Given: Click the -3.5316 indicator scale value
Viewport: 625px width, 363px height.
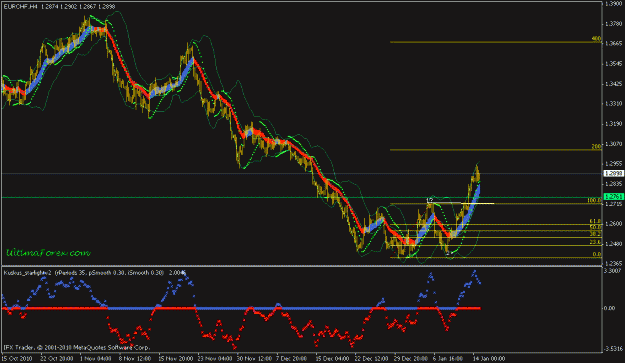Looking at the screenshot, I should (x=614, y=349).
